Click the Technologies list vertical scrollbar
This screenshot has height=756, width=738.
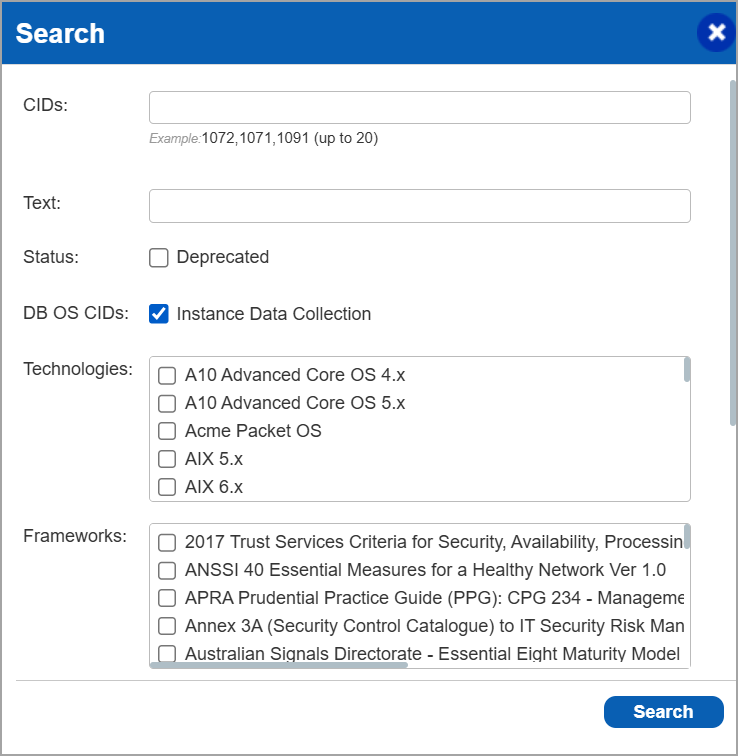pyautogui.click(x=687, y=370)
